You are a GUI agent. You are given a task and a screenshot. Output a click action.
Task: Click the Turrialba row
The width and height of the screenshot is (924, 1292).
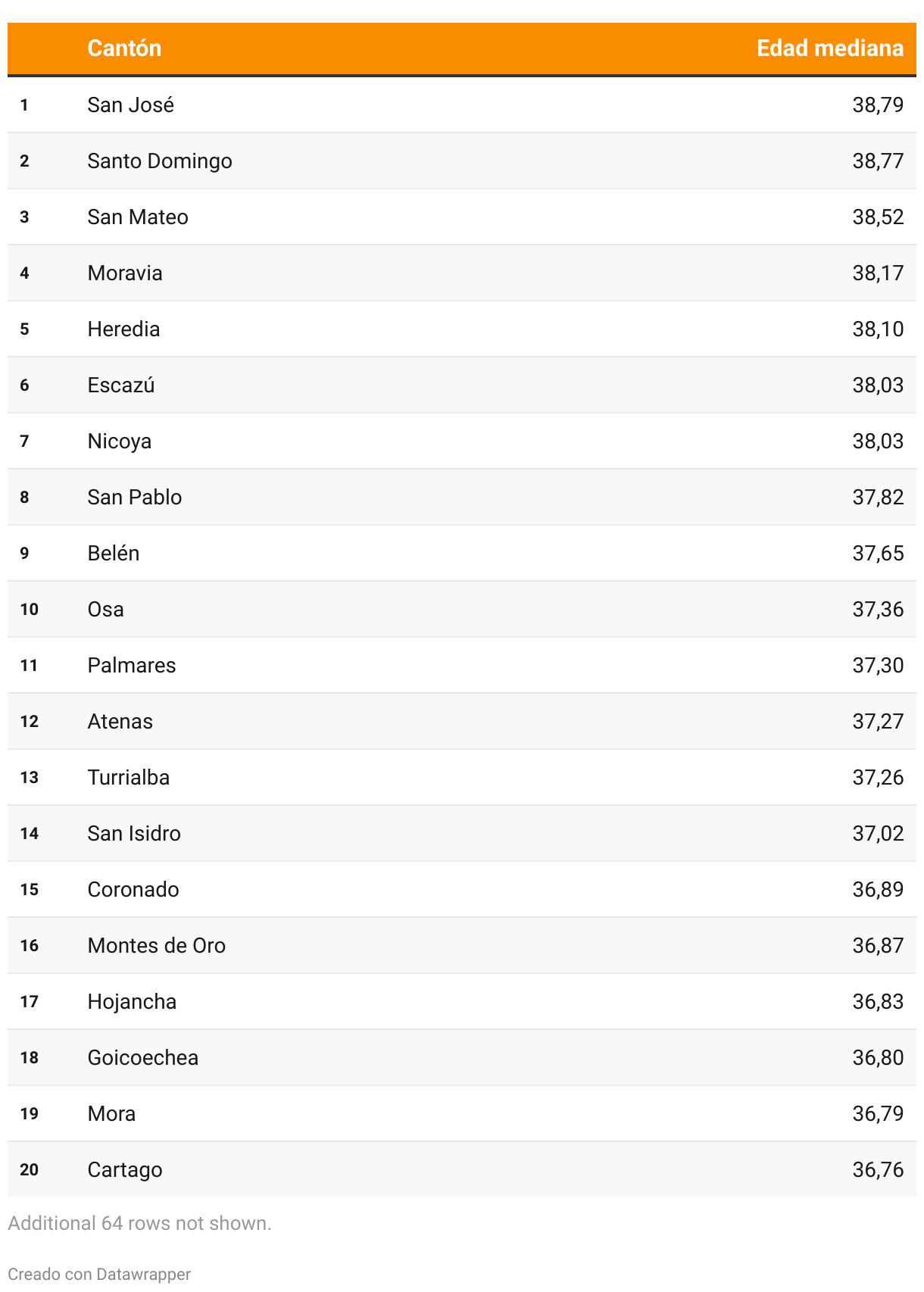(x=462, y=777)
